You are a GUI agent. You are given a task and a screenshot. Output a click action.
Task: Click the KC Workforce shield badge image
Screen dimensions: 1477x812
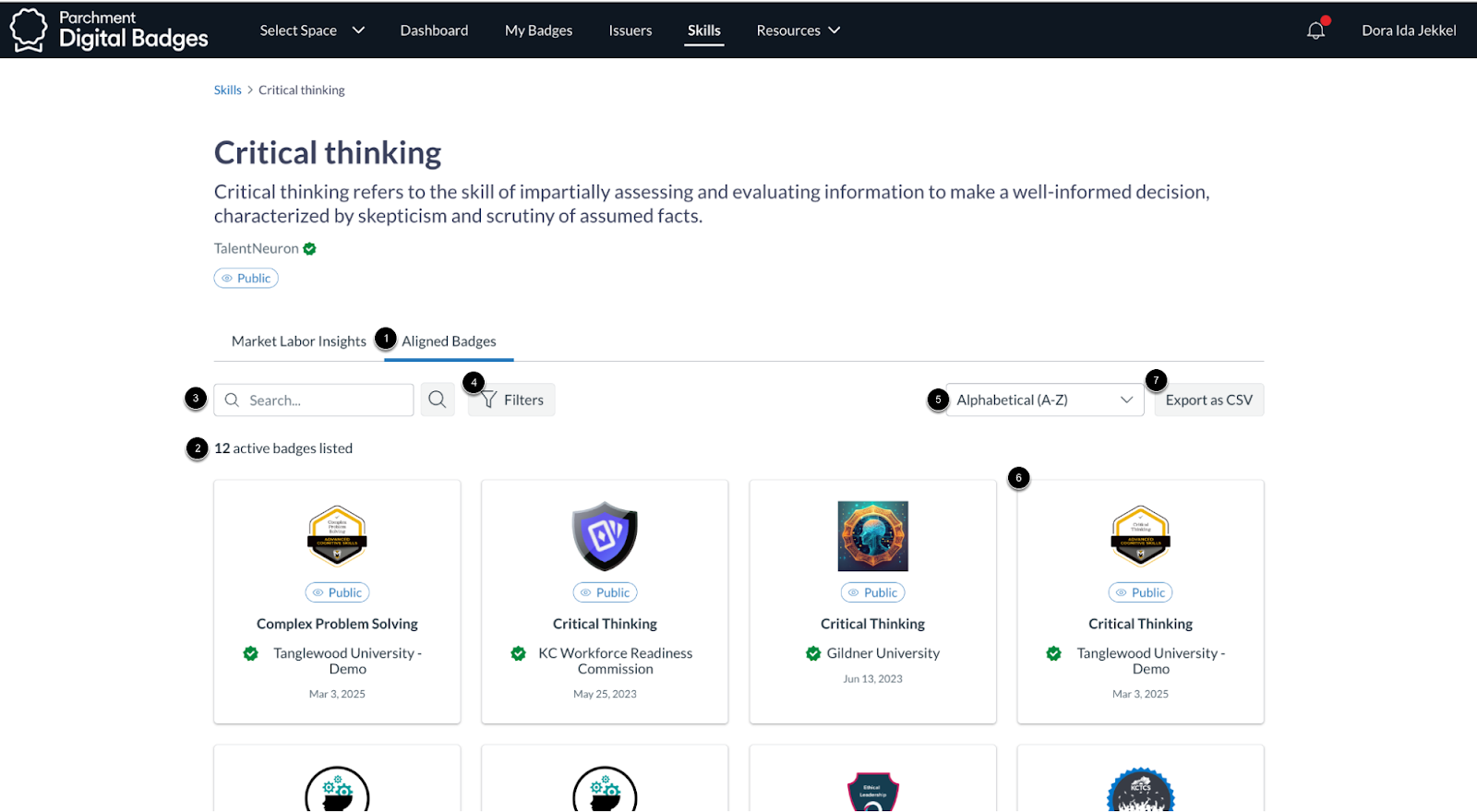[x=605, y=536]
